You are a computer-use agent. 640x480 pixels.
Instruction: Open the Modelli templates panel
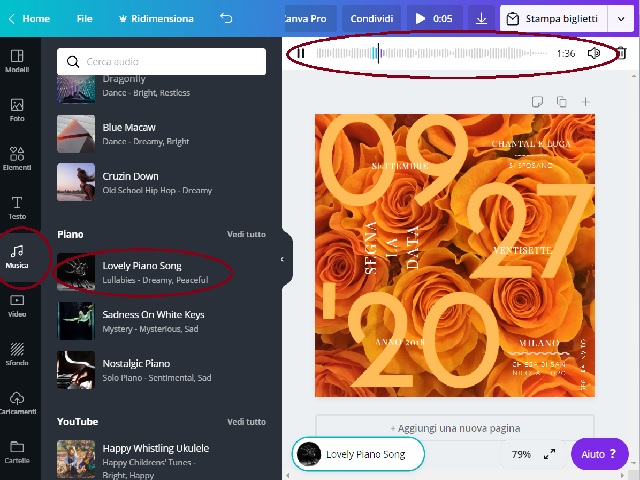pos(17,61)
